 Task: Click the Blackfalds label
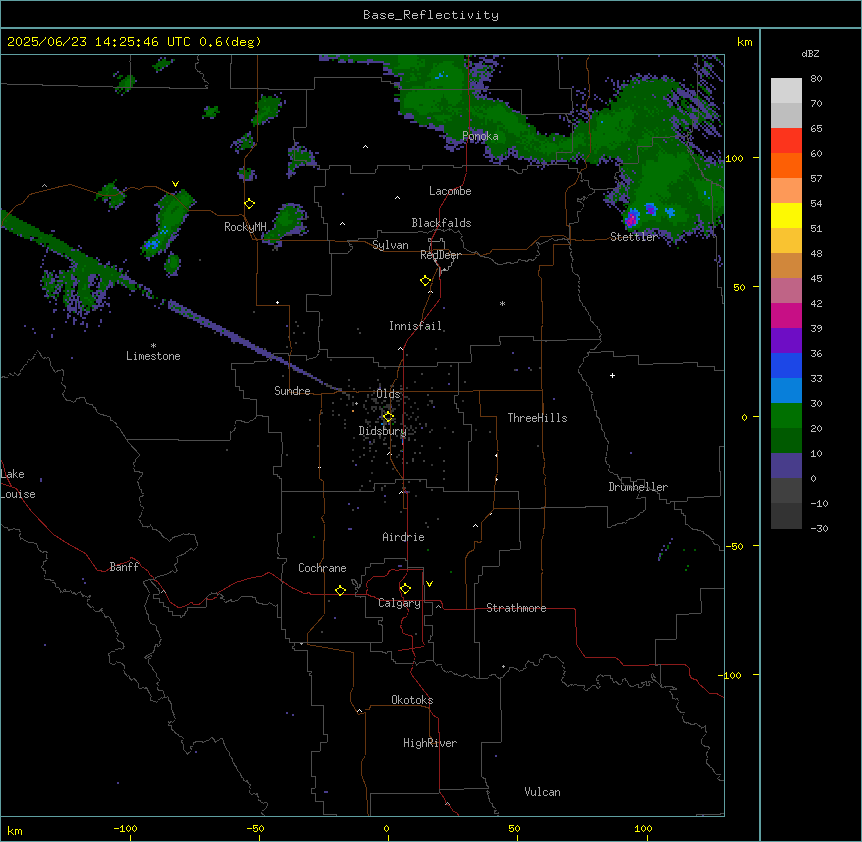441,223
